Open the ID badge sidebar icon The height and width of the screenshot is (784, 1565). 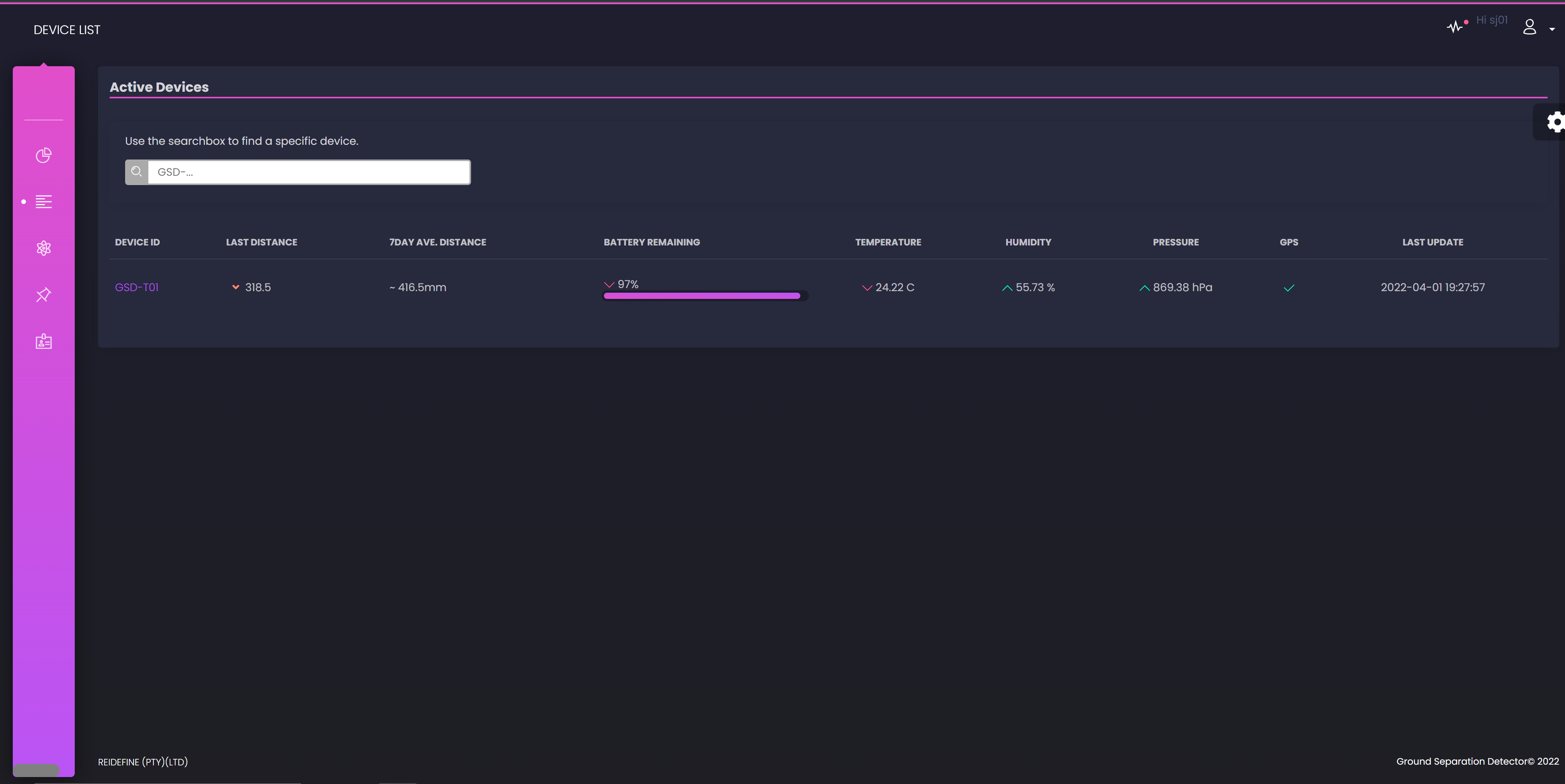coord(44,341)
